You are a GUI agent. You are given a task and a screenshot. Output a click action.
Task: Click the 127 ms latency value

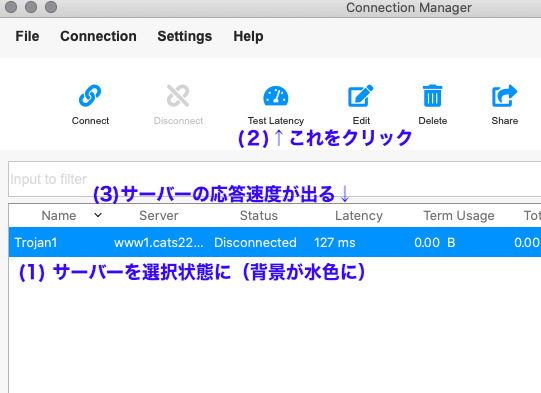pos(335,243)
